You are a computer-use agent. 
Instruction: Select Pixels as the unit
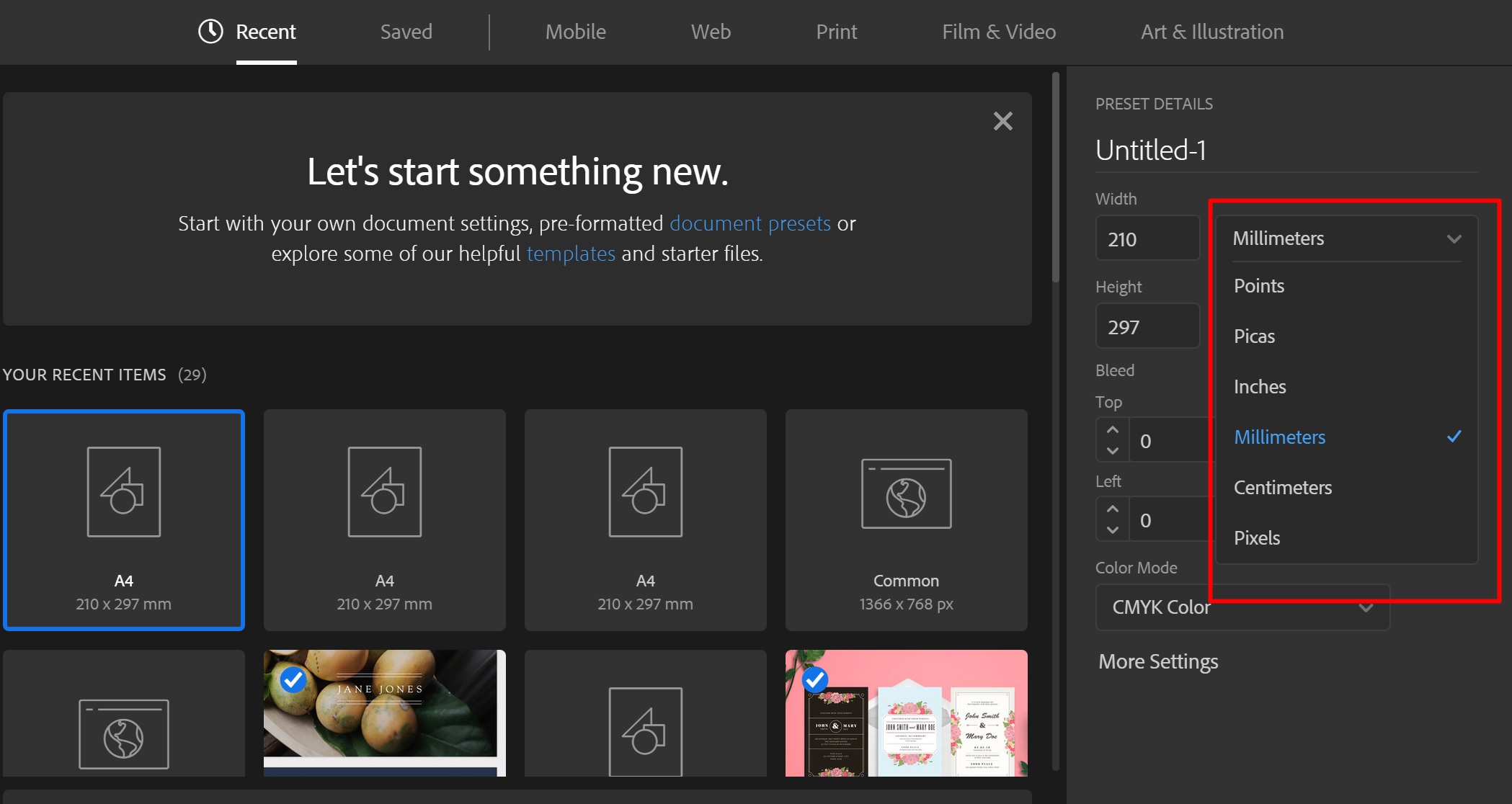[x=1346, y=538]
